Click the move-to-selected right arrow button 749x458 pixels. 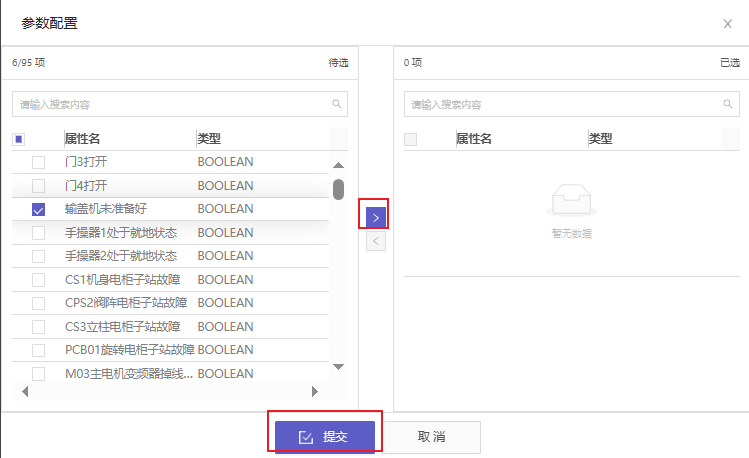(375, 218)
